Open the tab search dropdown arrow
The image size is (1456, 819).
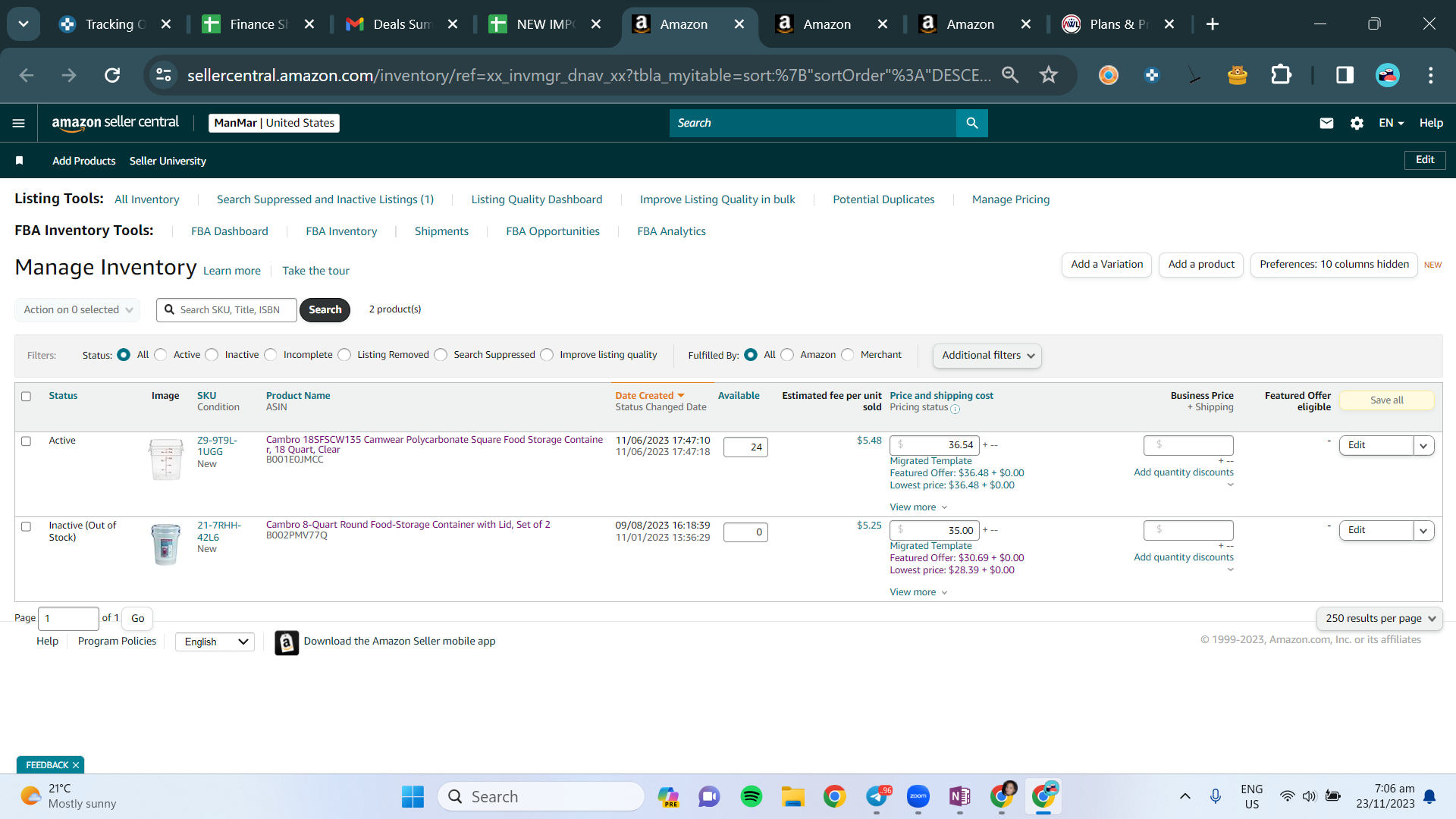24,24
